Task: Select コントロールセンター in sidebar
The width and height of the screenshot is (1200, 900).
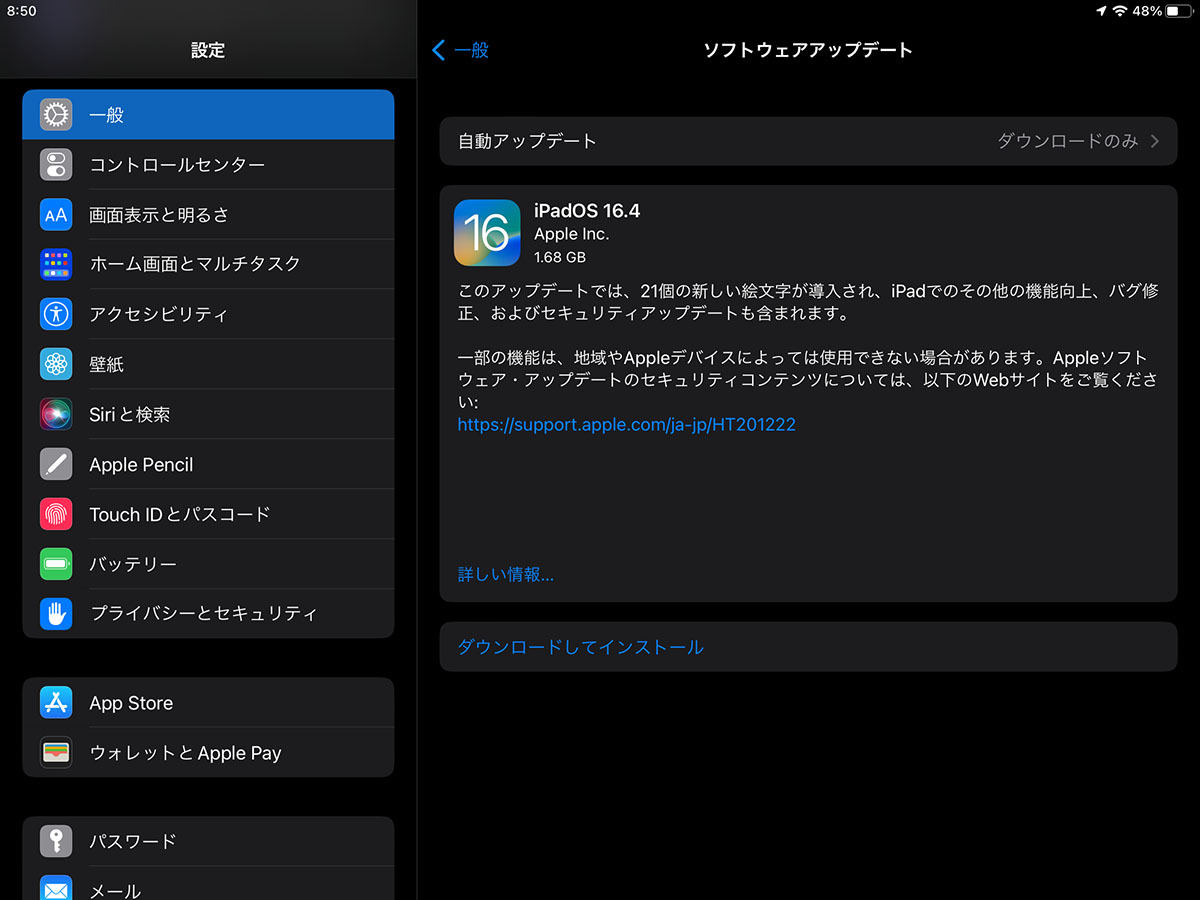Action: [x=208, y=165]
